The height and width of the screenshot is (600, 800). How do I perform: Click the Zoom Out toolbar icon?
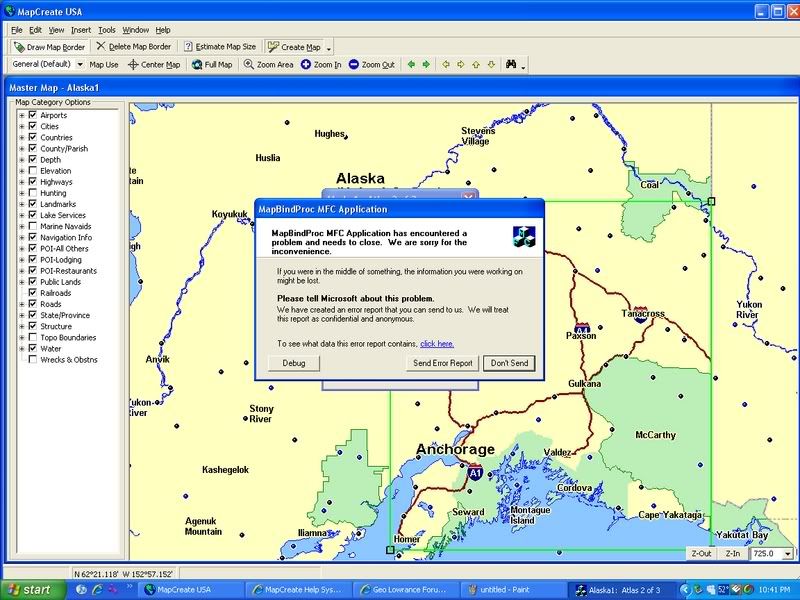(371, 65)
